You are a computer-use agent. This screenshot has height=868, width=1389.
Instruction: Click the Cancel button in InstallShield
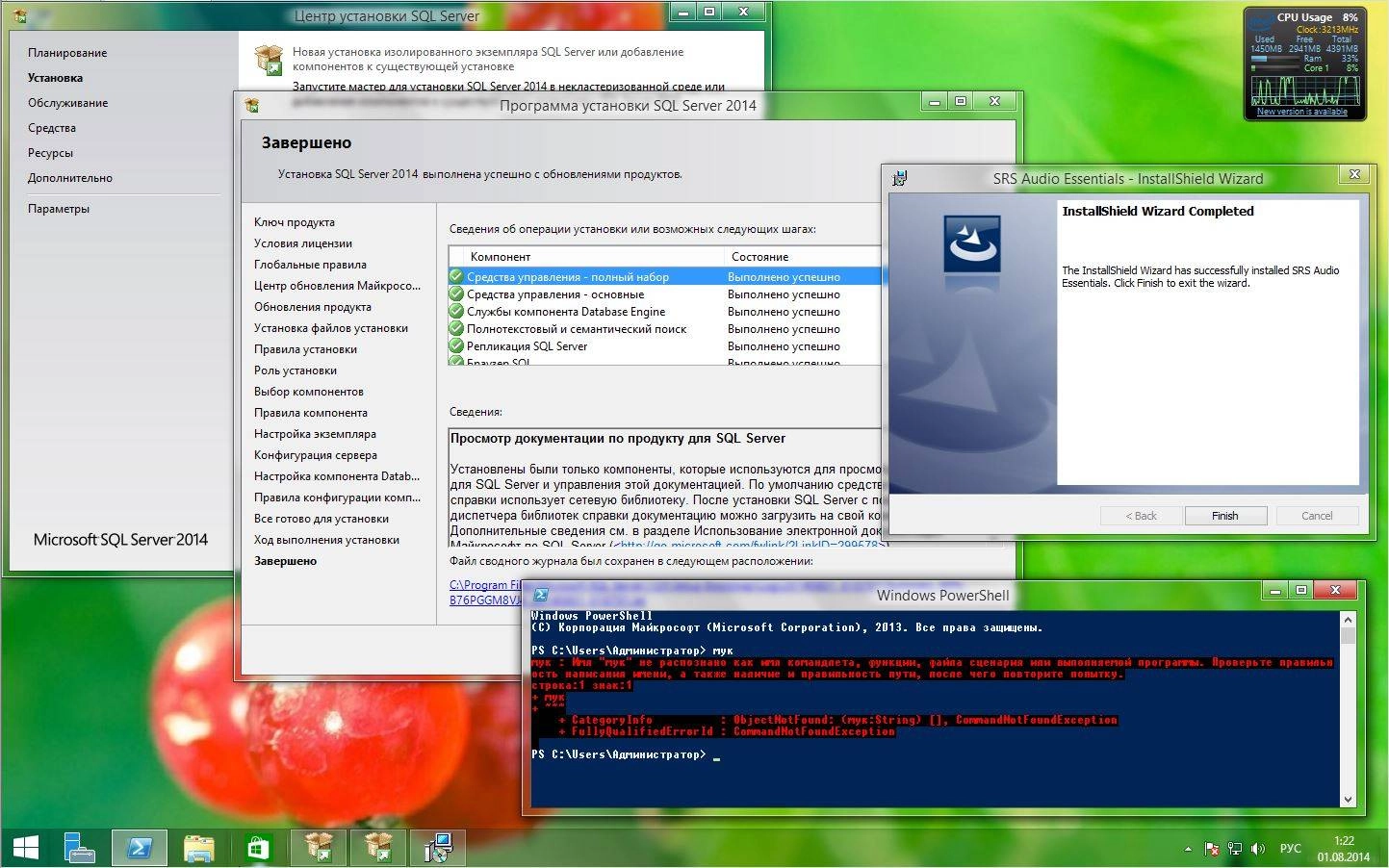1317,516
